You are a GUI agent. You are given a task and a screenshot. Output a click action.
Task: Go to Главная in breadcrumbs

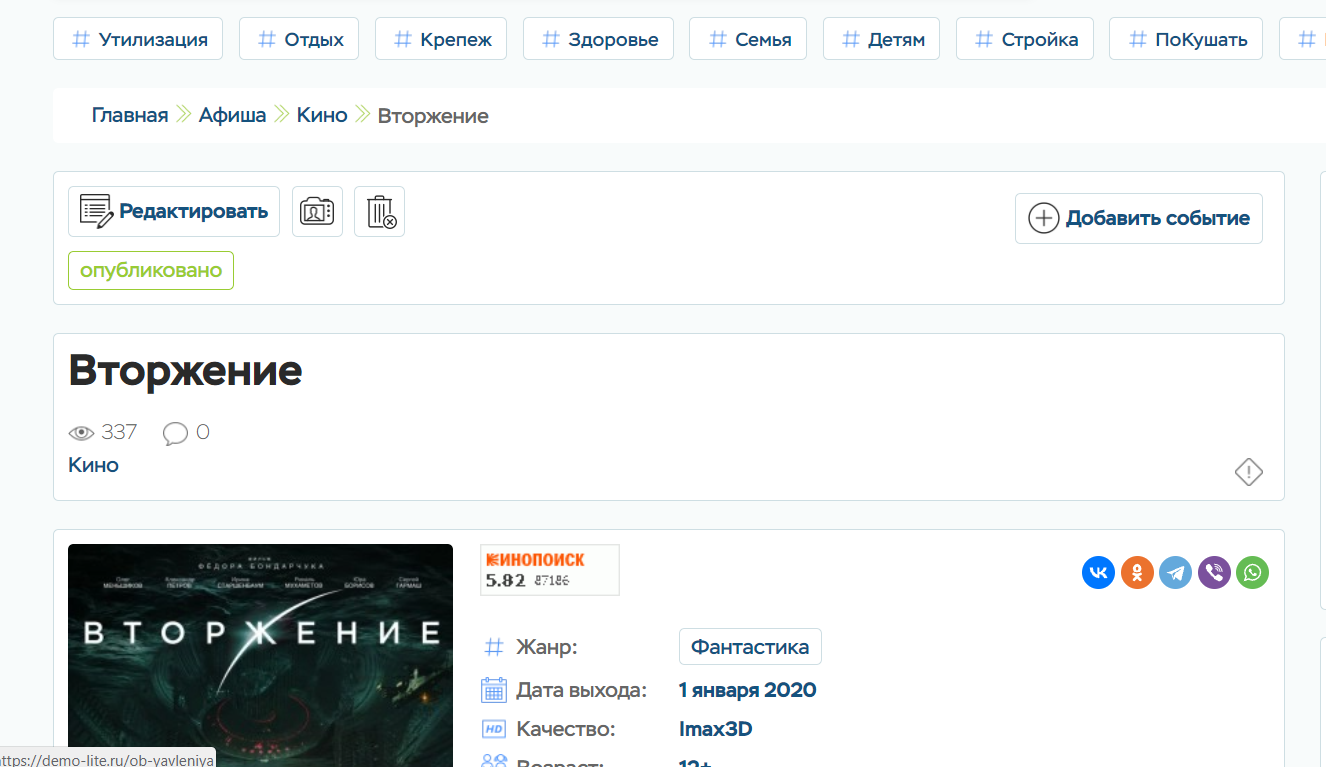point(130,116)
